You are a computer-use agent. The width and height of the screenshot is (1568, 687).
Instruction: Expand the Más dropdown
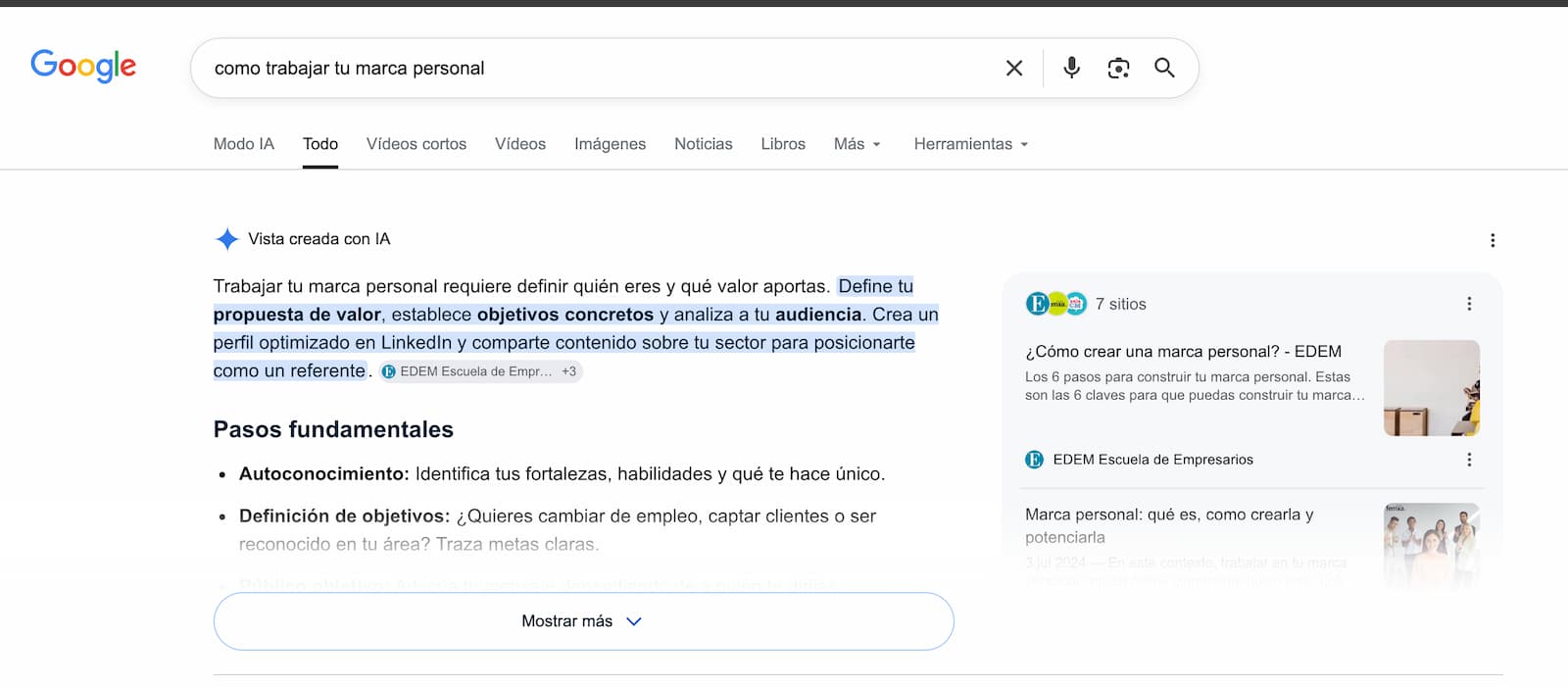tap(857, 144)
